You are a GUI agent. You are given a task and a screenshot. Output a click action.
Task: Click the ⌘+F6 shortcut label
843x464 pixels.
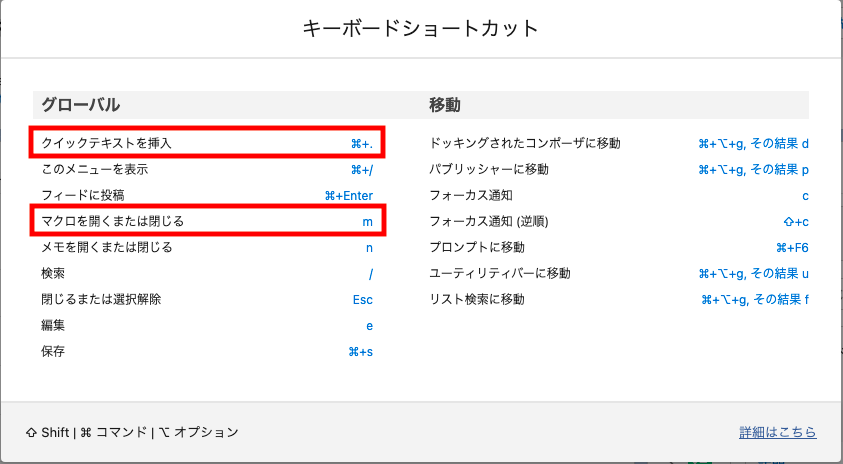point(792,248)
